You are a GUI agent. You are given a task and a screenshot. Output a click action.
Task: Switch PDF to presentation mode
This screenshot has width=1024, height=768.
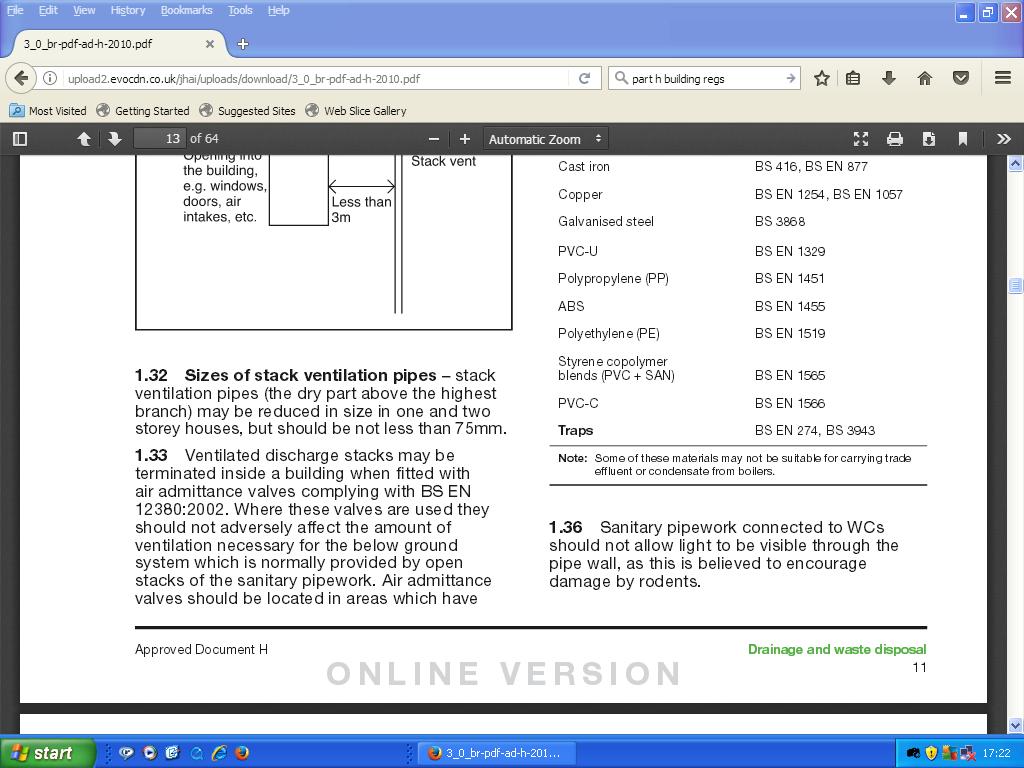point(860,139)
